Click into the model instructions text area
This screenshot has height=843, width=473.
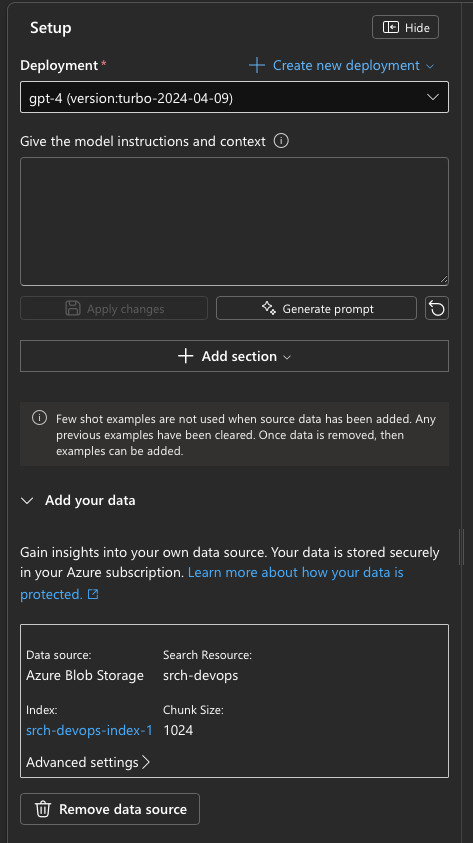point(234,222)
